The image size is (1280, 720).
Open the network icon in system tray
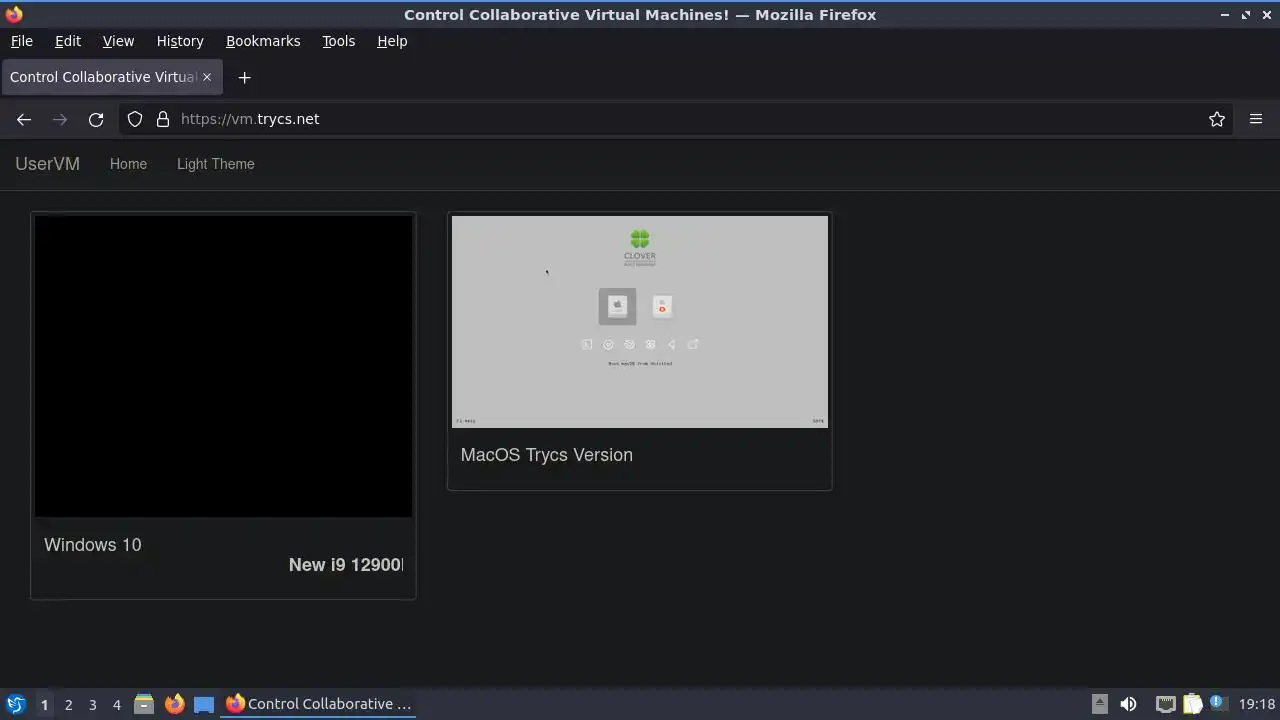click(x=1165, y=704)
